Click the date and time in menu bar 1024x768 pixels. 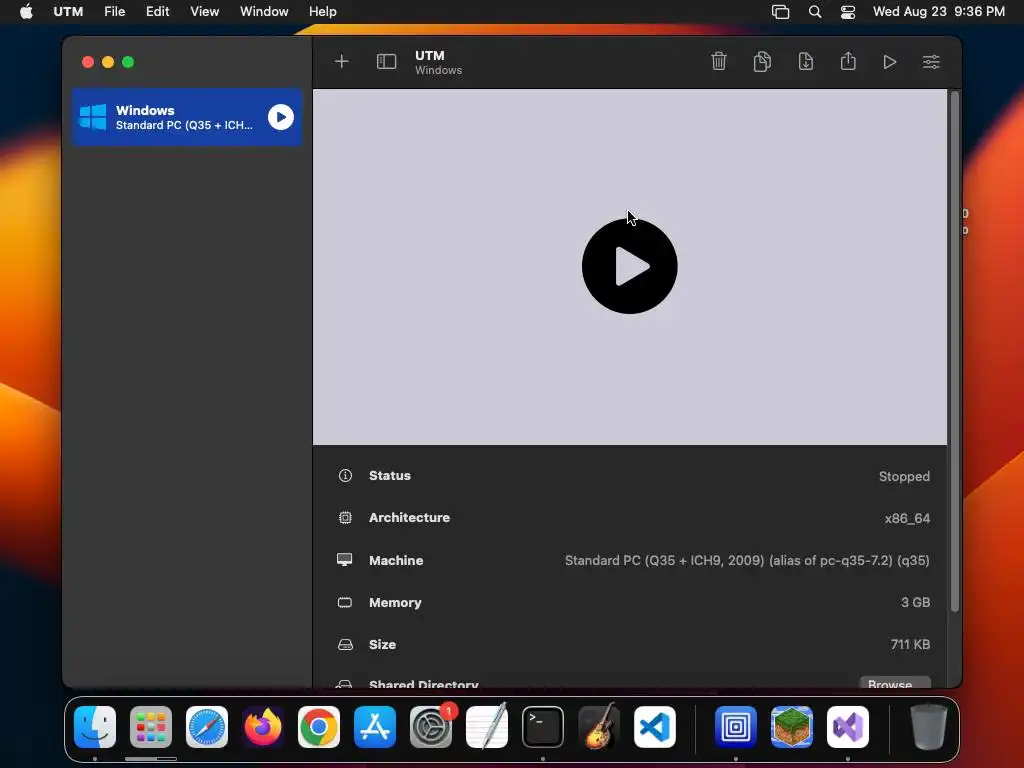tap(938, 12)
